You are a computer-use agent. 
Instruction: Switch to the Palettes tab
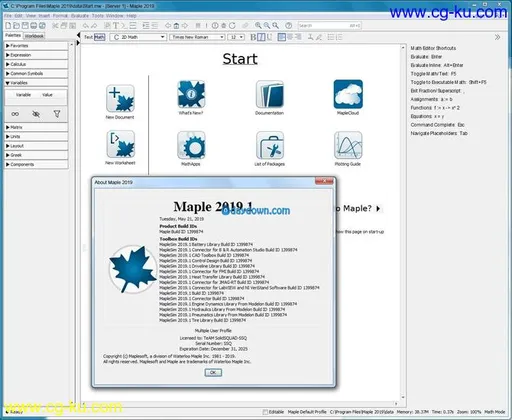pyautogui.click(x=13, y=35)
